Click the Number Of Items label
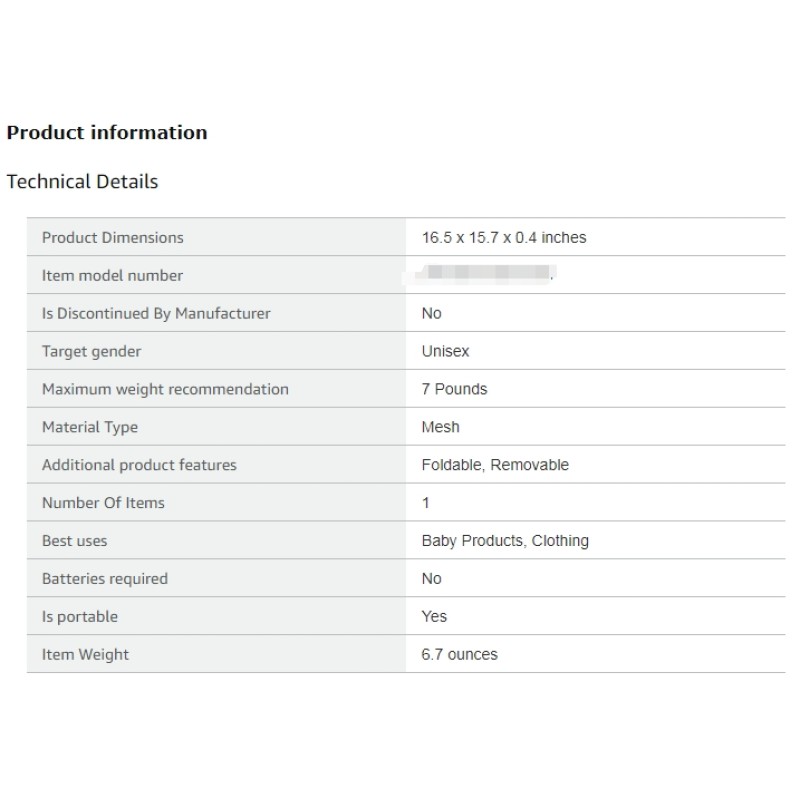The height and width of the screenshot is (800, 800). (103, 503)
